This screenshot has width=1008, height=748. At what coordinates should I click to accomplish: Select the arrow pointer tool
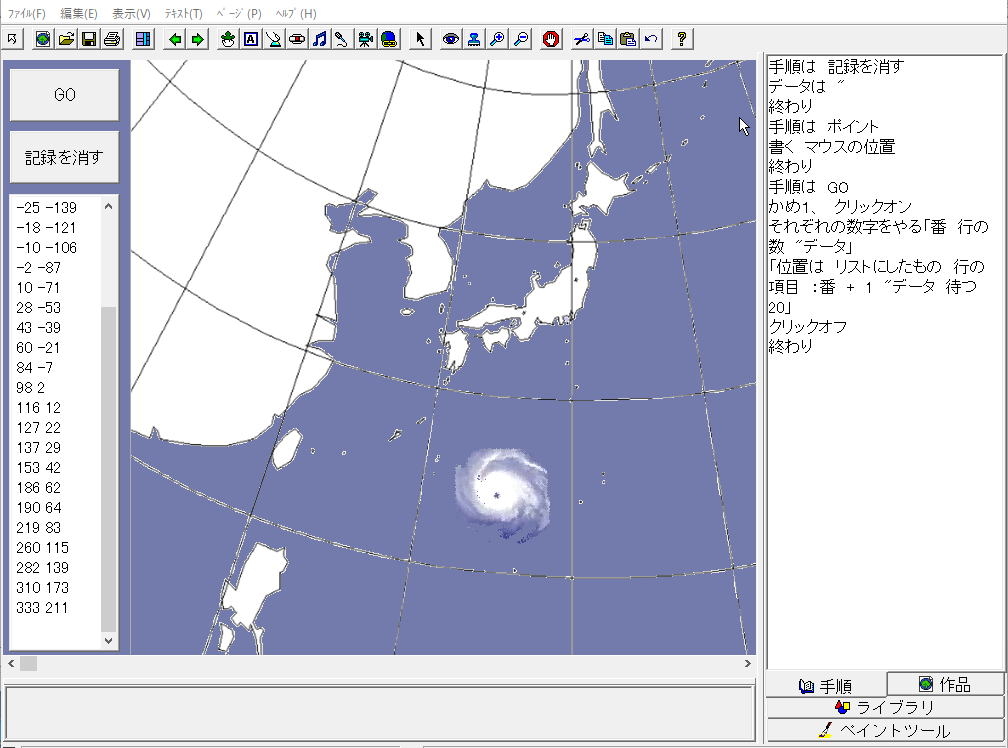coord(420,39)
